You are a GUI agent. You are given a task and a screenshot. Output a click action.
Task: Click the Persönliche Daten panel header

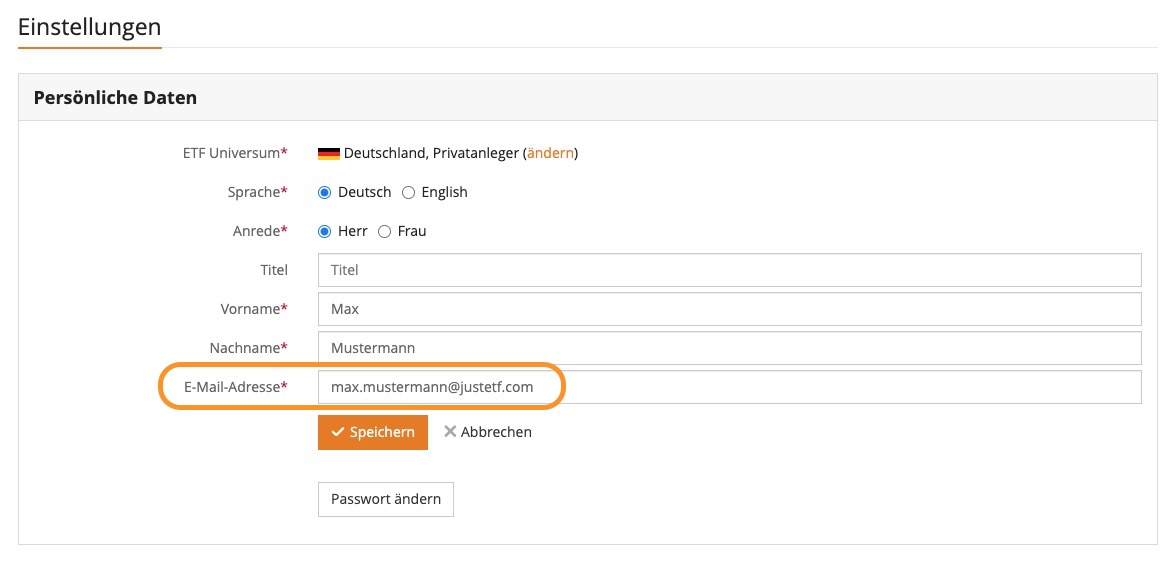(x=115, y=98)
